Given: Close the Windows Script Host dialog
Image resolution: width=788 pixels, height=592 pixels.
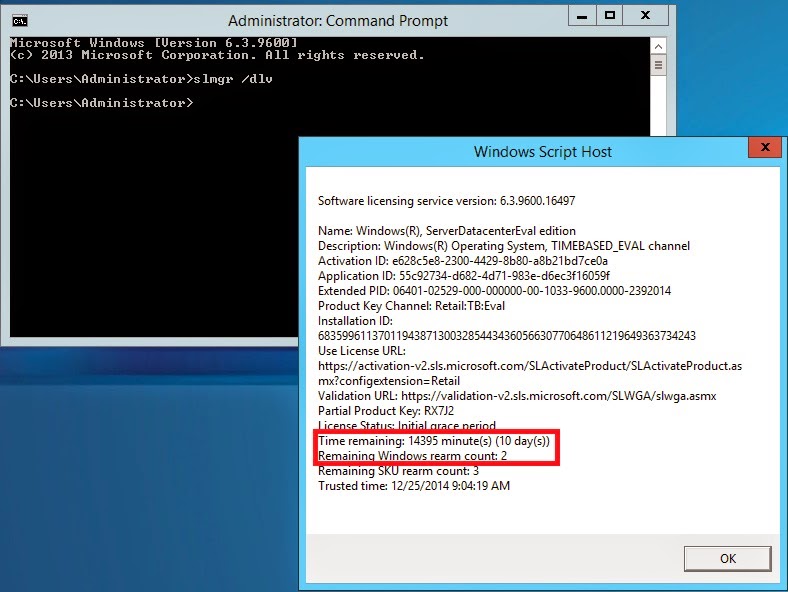Looking at the screenshot, I should [x=765, y=147].
